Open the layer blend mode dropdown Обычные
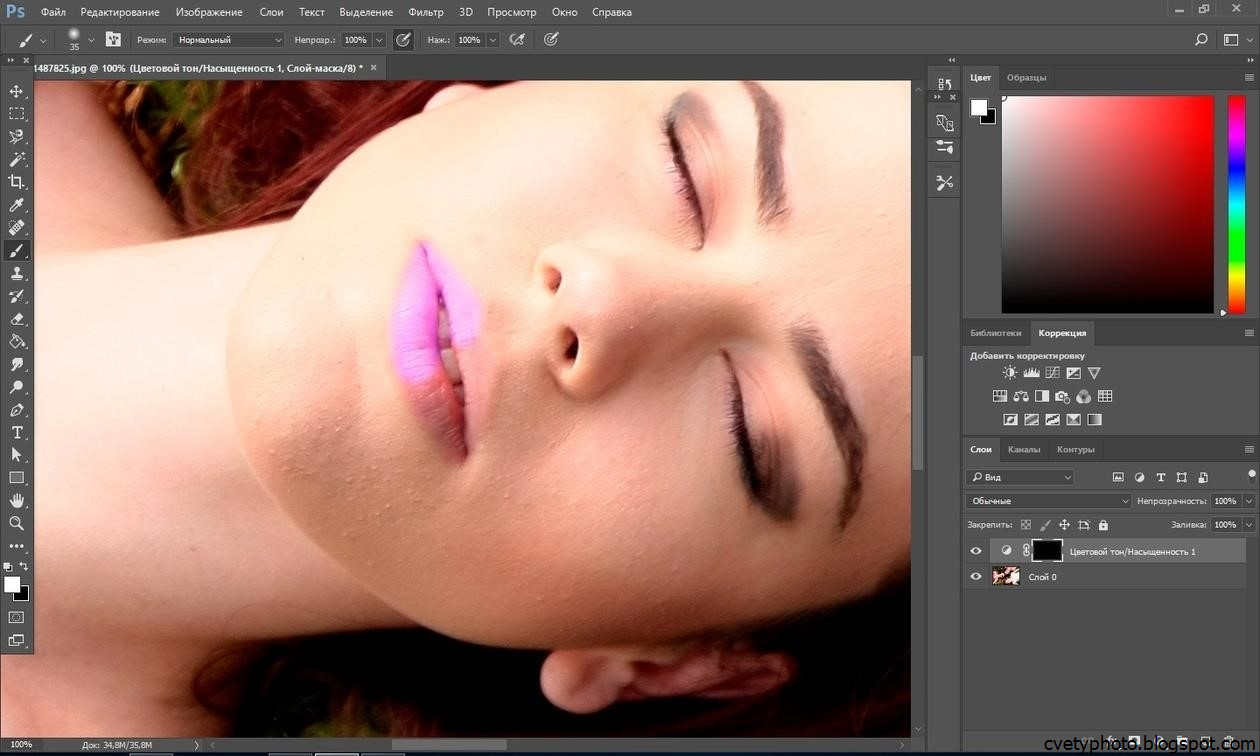The image size is (1260, 756). click(1048, 501)
